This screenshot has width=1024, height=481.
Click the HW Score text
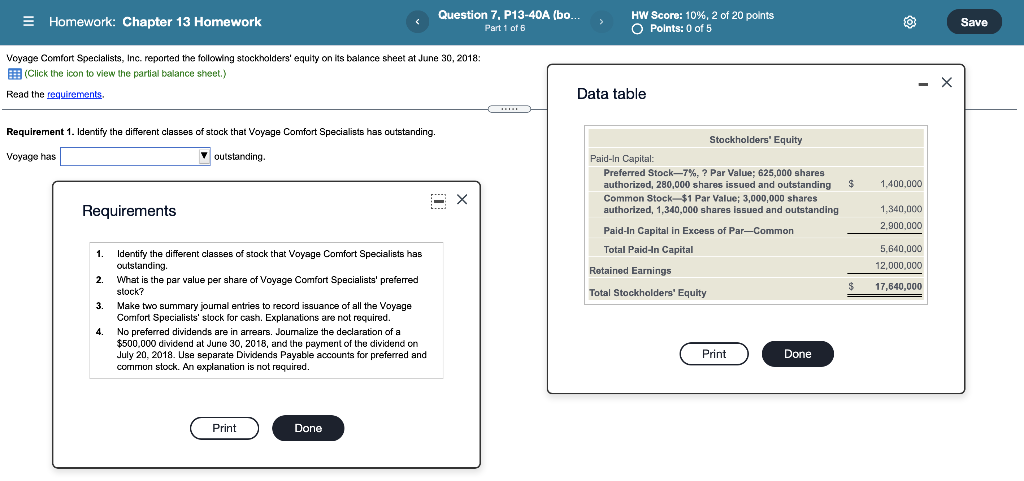point(702,15)
